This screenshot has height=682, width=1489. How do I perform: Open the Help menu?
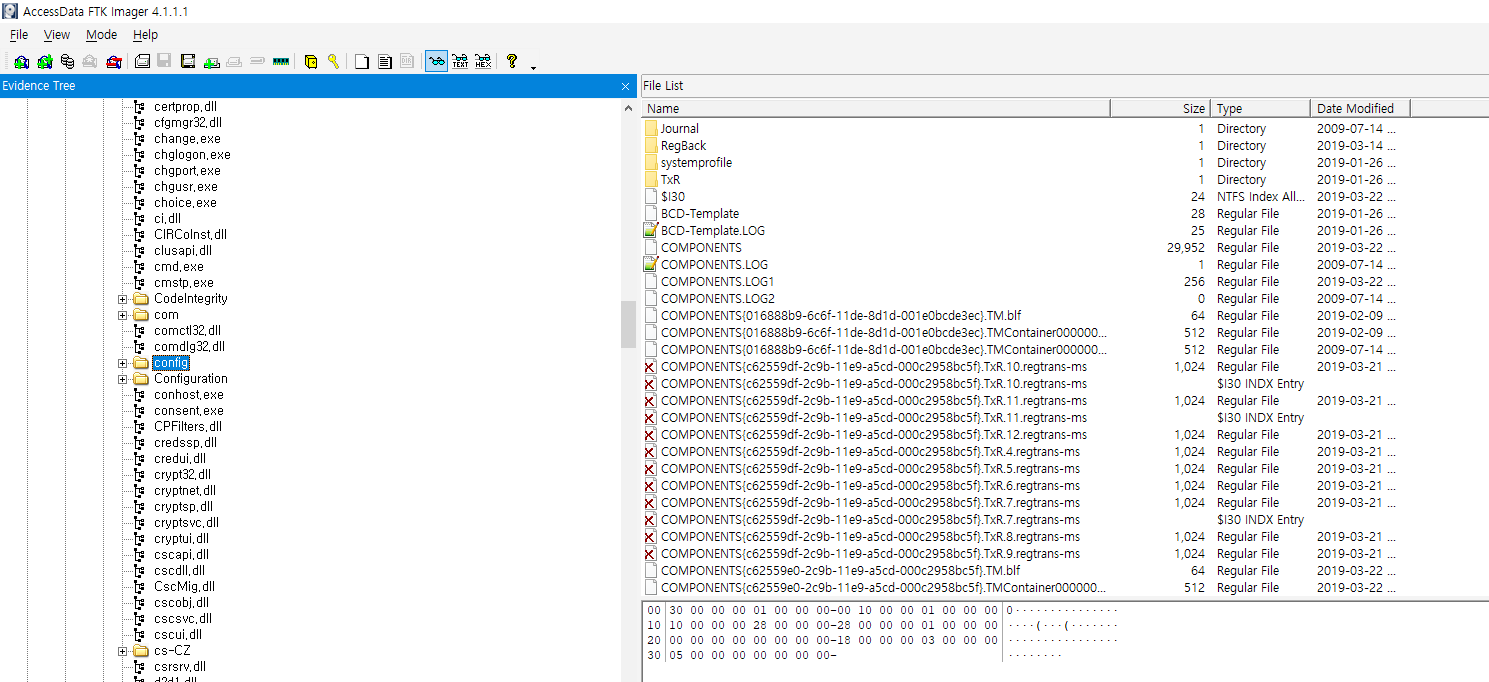point(146,35)
